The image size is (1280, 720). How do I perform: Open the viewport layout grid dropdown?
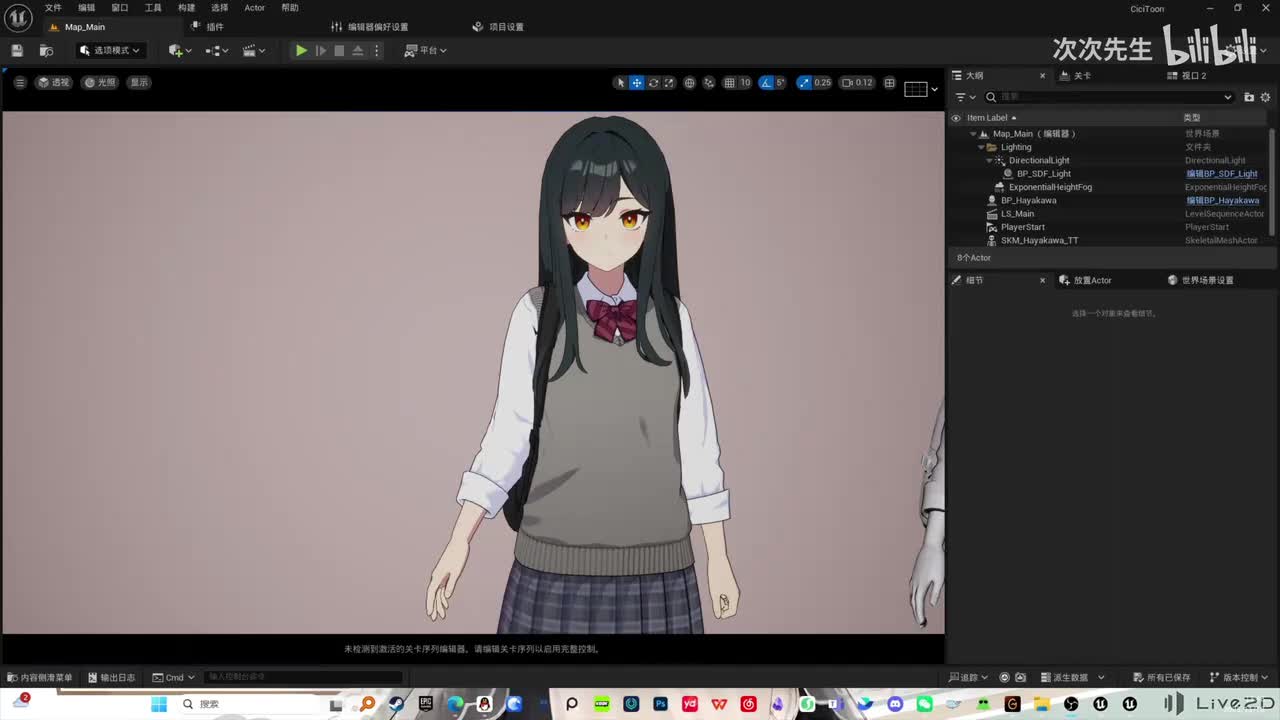[x=921, y=89]
